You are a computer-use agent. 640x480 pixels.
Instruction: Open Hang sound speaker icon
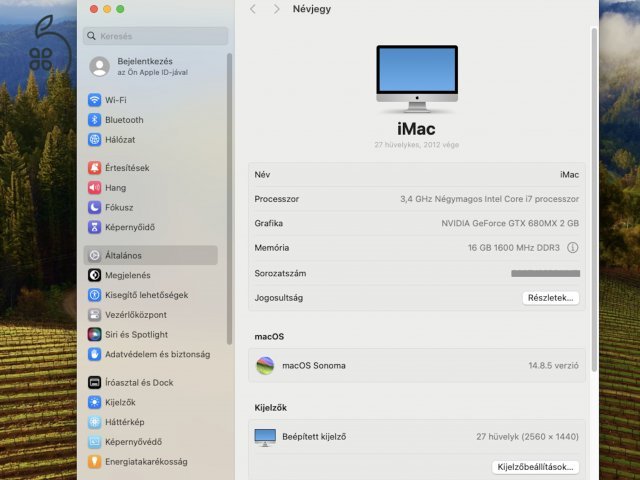pos(94,188)
